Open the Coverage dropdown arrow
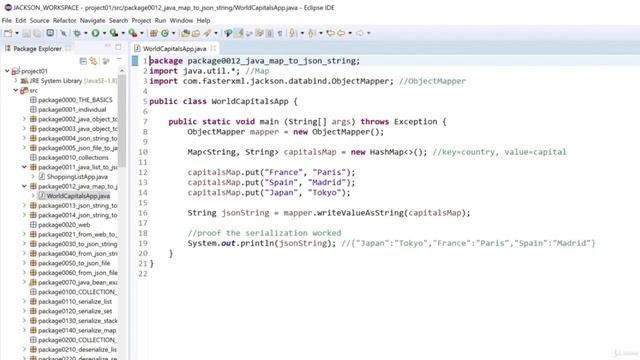 (x=123, y=33)
